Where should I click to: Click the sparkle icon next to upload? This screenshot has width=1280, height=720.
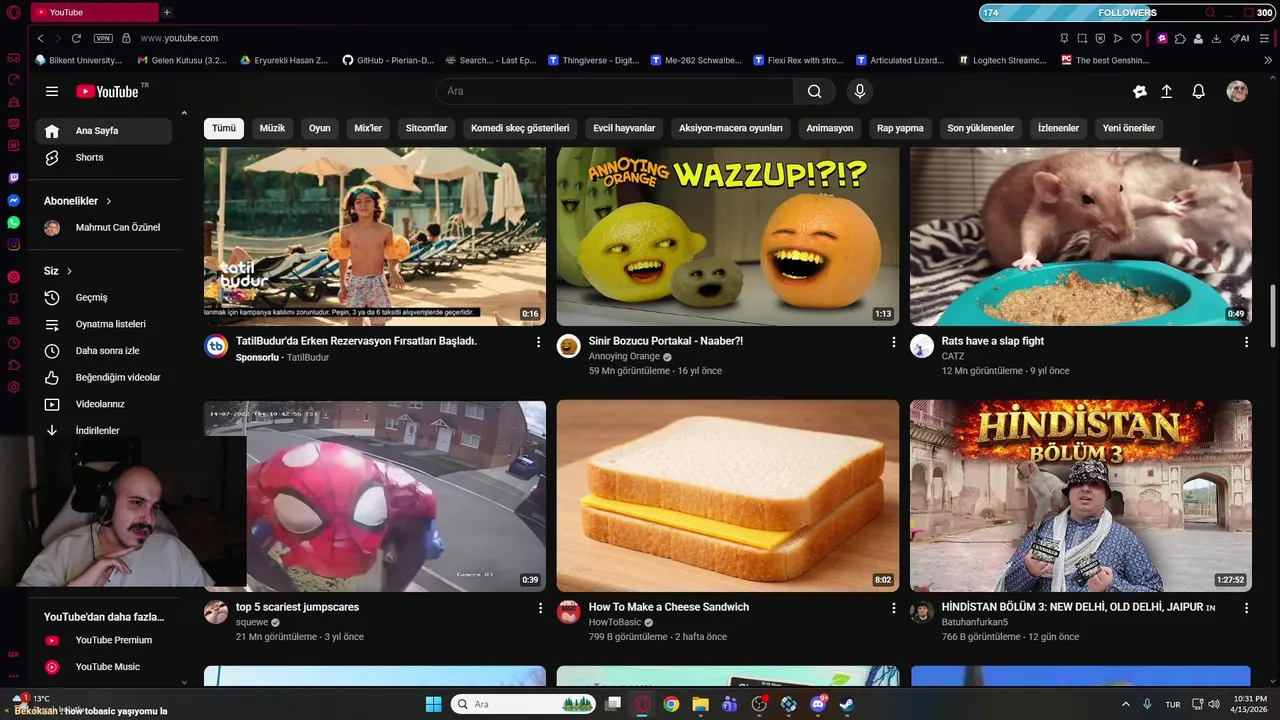coord(1139,91)
